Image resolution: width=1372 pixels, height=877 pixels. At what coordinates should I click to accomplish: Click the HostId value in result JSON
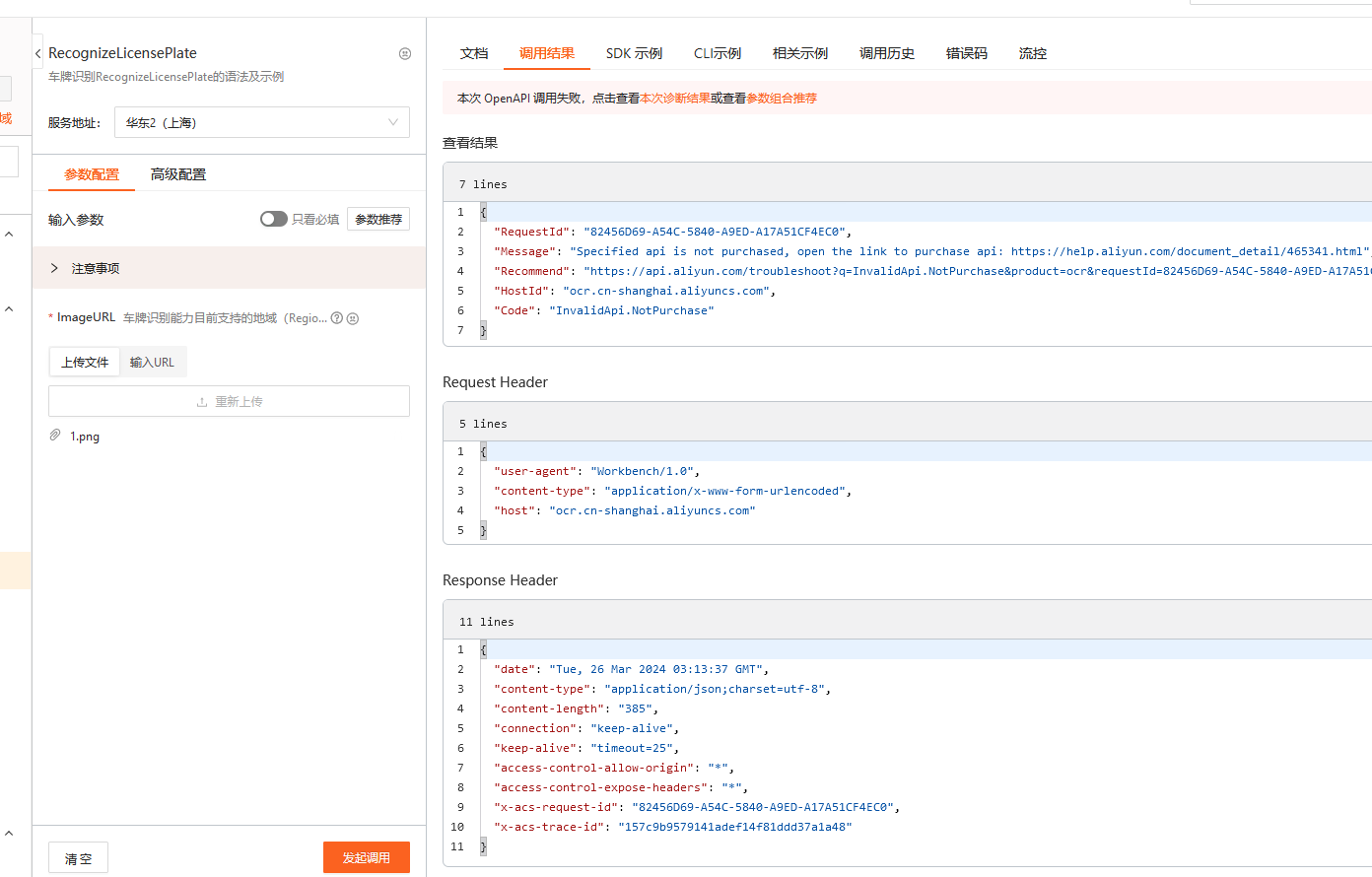(668, 291)
